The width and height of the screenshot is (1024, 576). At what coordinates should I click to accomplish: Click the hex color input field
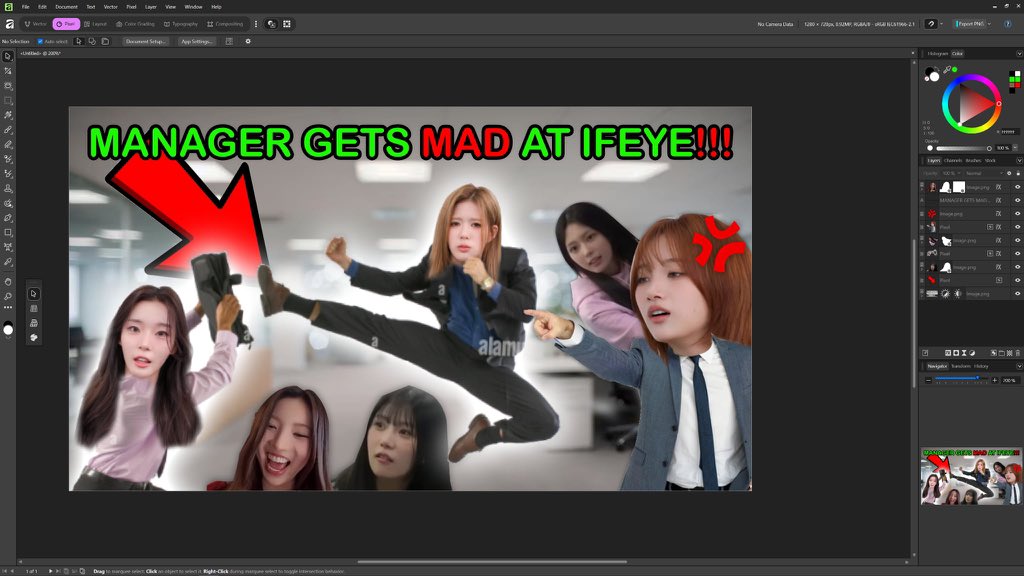(x=1009, y=132)
